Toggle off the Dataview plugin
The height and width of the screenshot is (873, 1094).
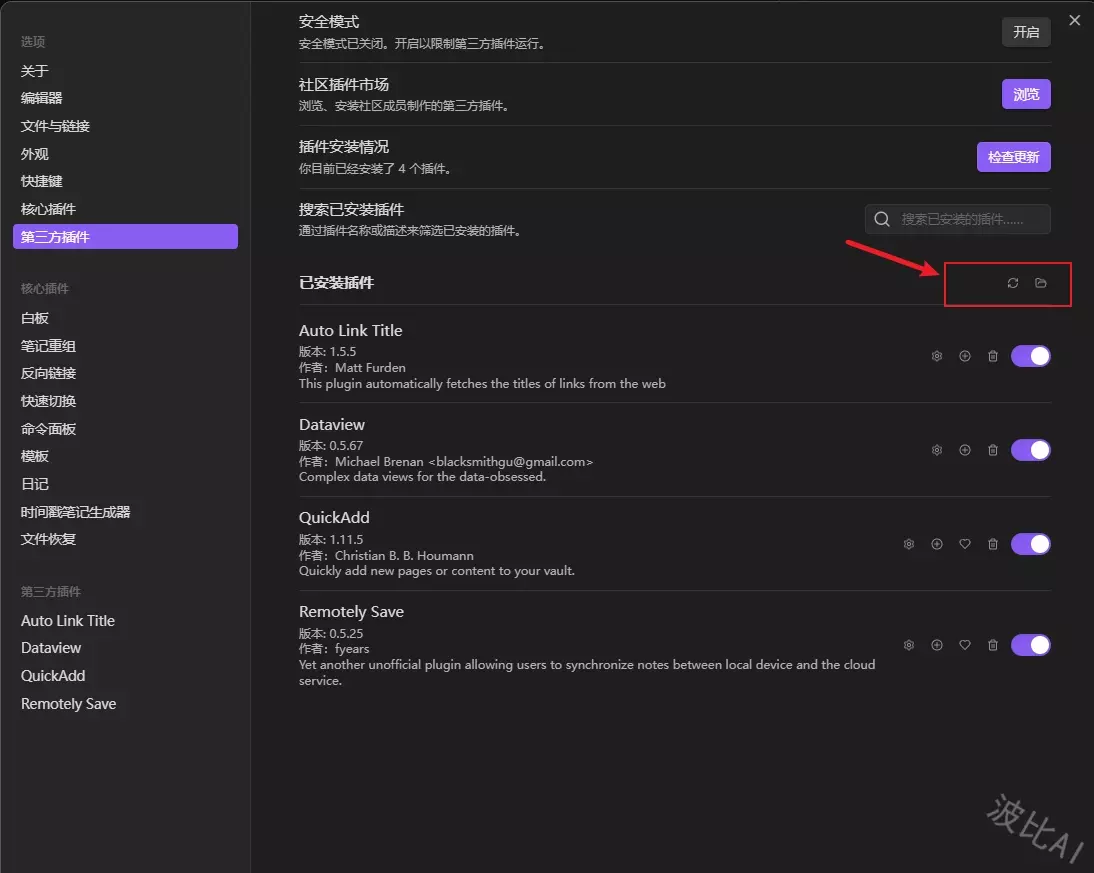click(1031, 450)
